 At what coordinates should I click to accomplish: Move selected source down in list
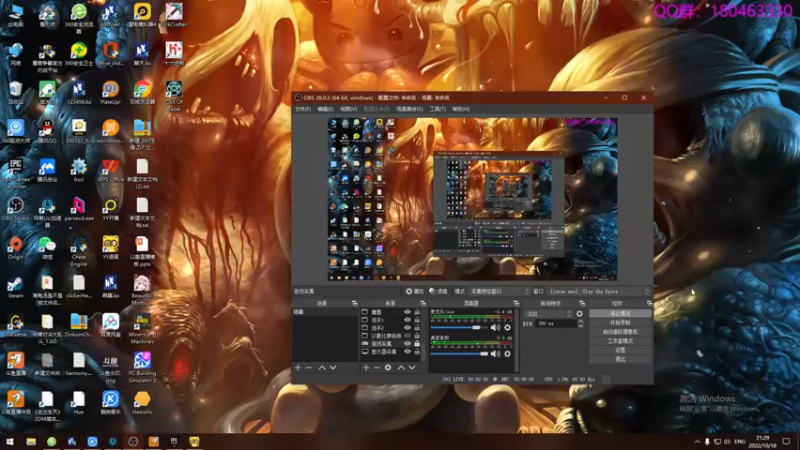412,367
